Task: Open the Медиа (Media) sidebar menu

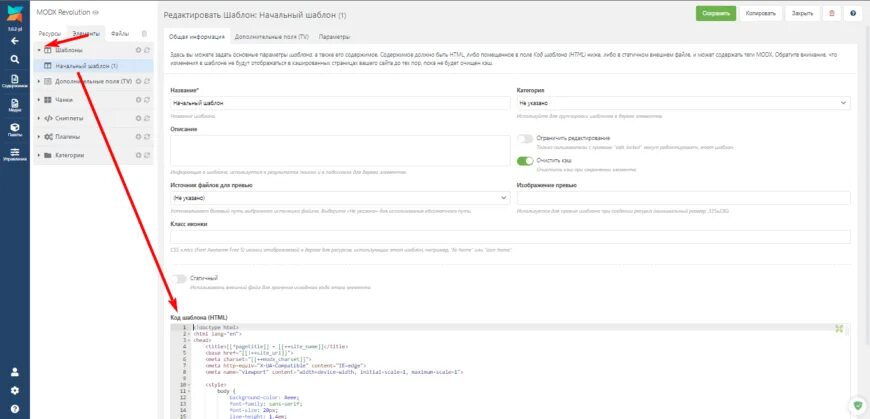Action: point(14,105)
